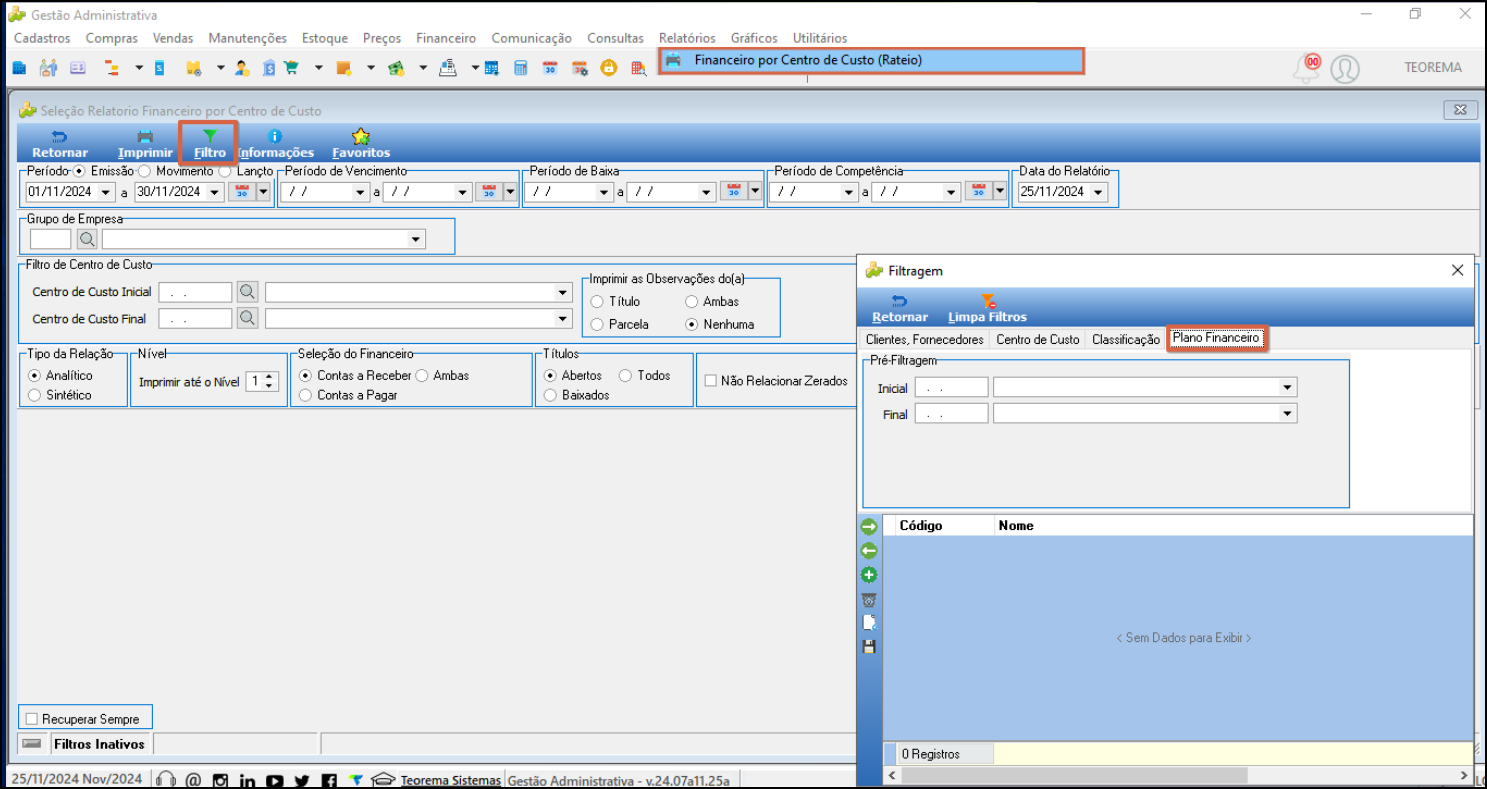Increase the Imprimir até o Nível value

[x=269, y=377]
